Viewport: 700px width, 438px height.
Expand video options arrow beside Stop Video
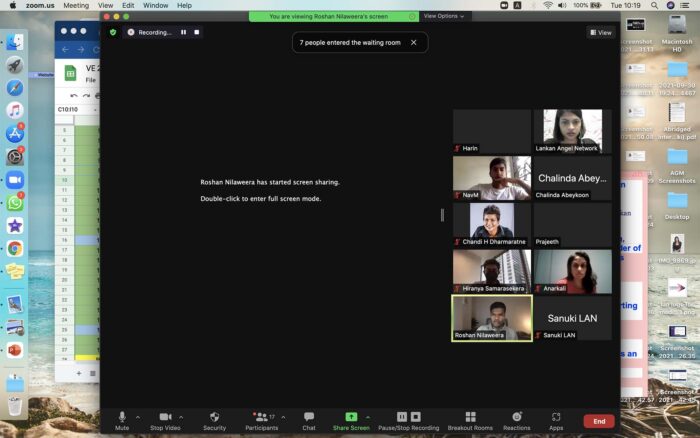(181, 417)
